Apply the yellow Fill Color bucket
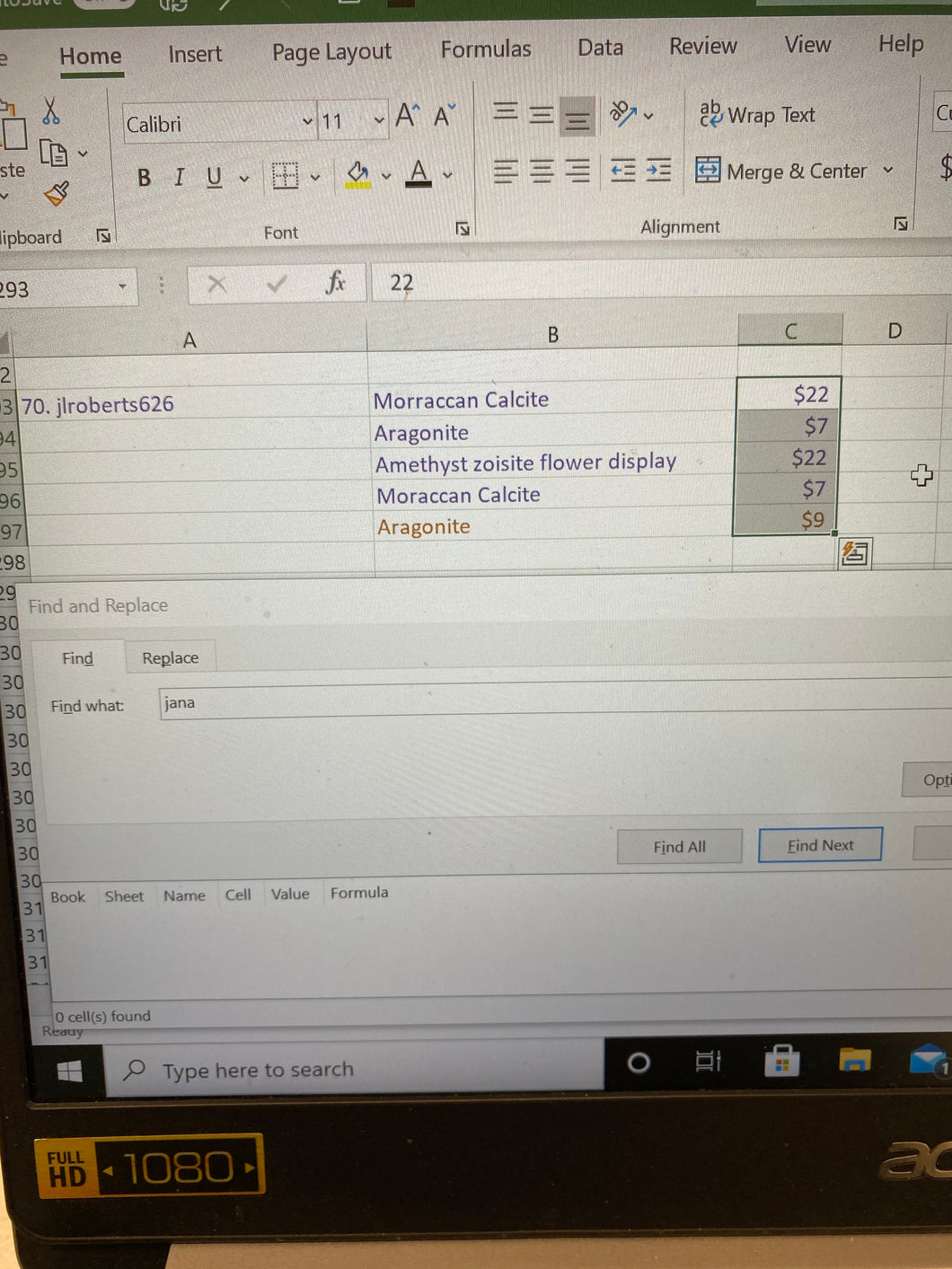952x1269 pixels. (357, 174)
